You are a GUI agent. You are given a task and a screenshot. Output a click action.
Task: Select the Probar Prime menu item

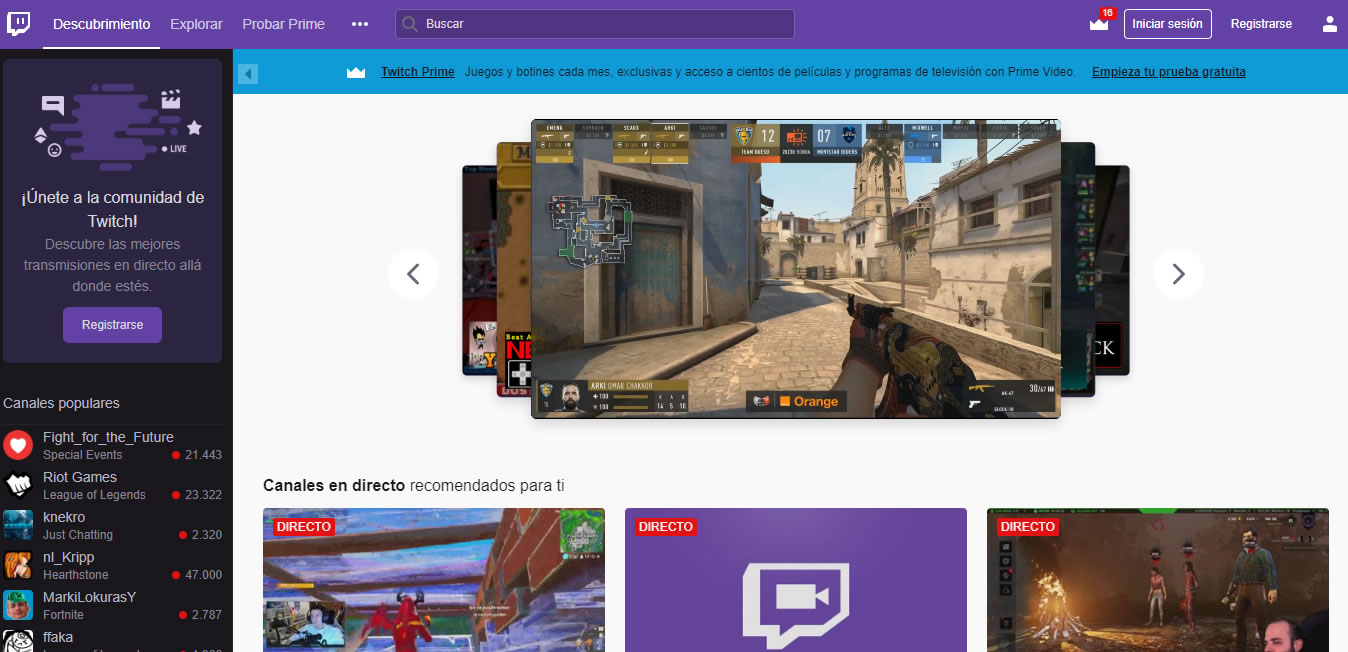point(283,24)
